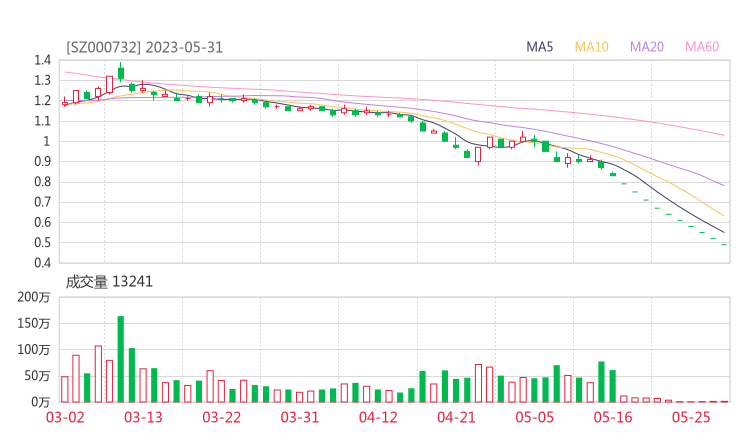Toggle the MA5 legend entry
The height and width of the screenshot is (440, 740).
pyautogui.click(x=540, y=46)
